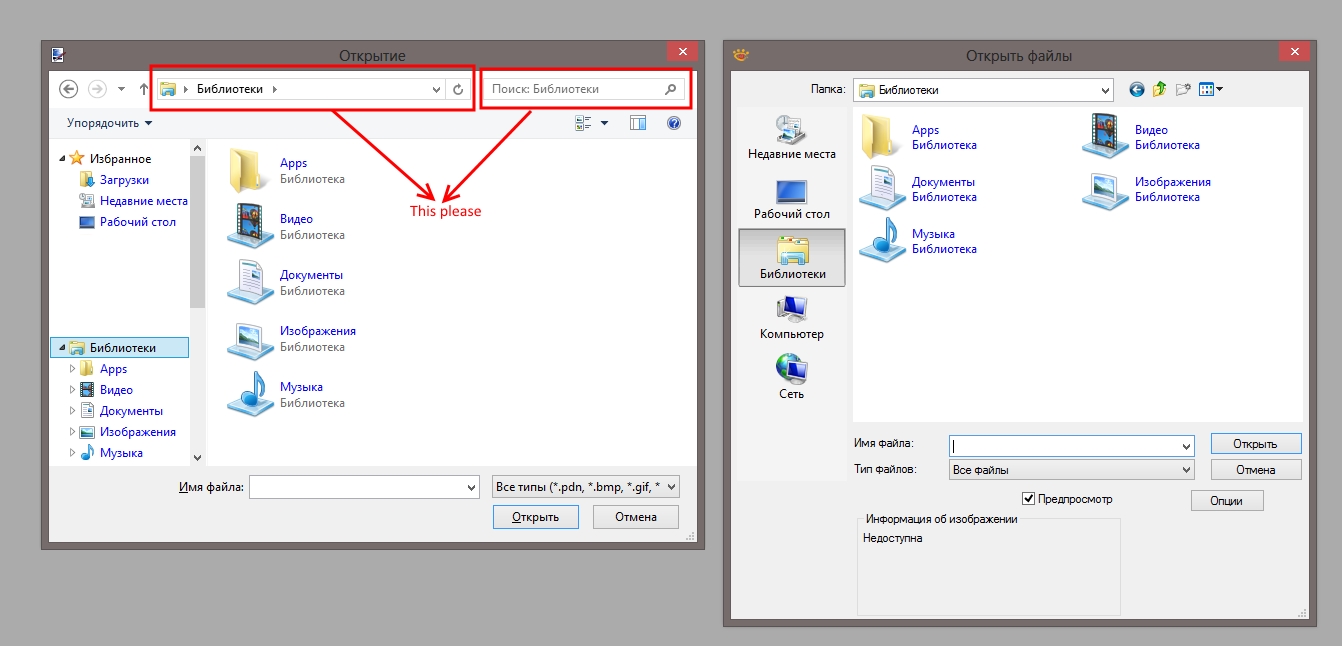Open view options dropdown arrow

click(604, 123)
